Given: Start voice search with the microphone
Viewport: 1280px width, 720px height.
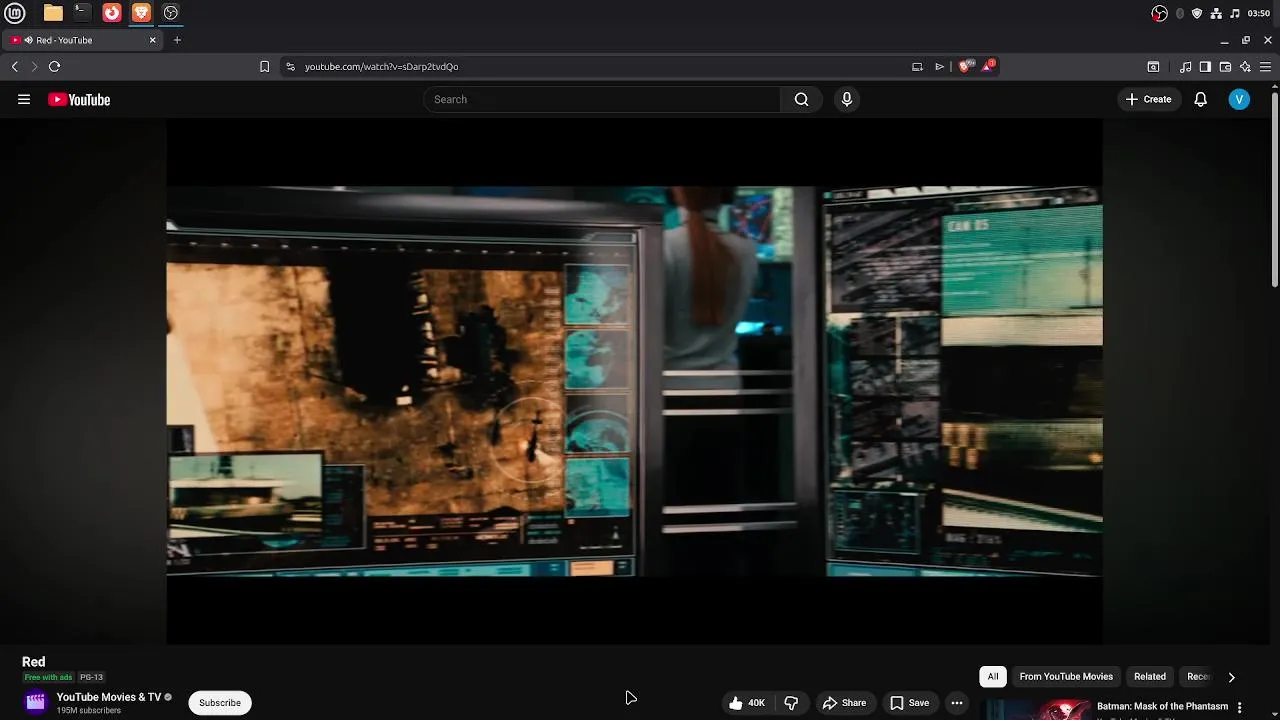Looking at the screenshot, I should [x=847, y=99].
